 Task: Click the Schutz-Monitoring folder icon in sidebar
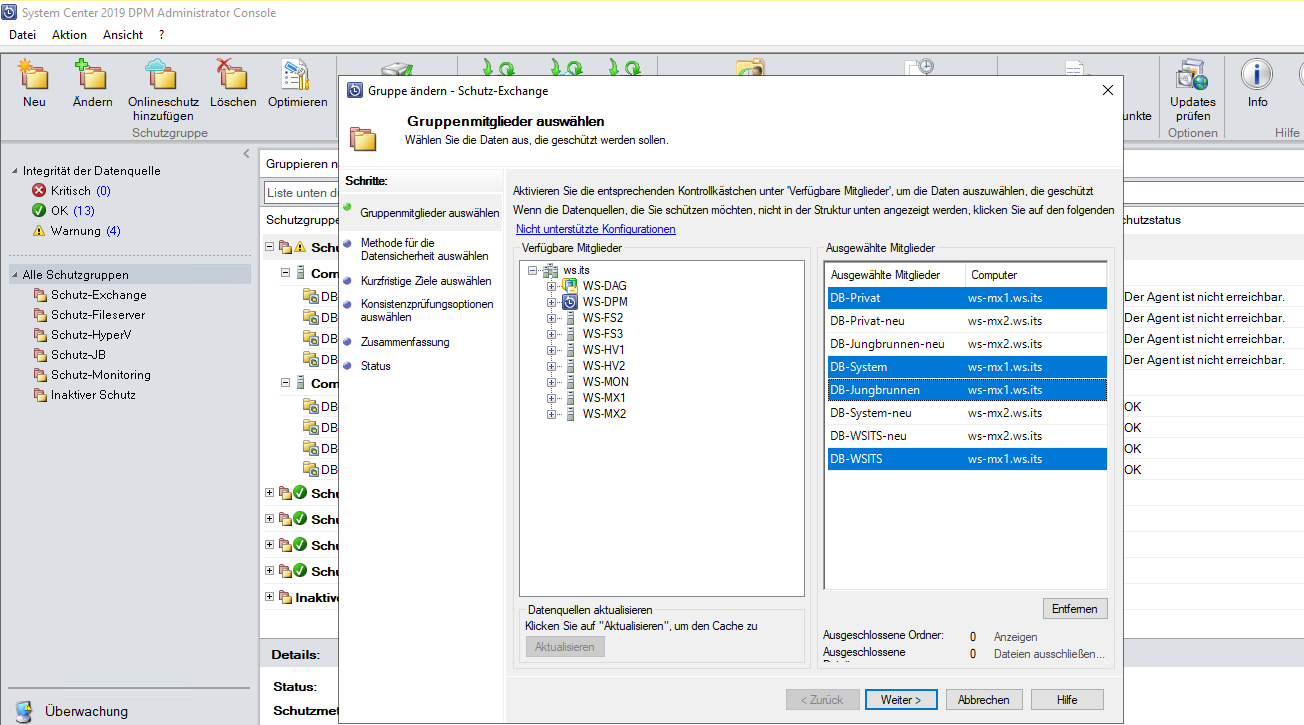pos(40,375)
